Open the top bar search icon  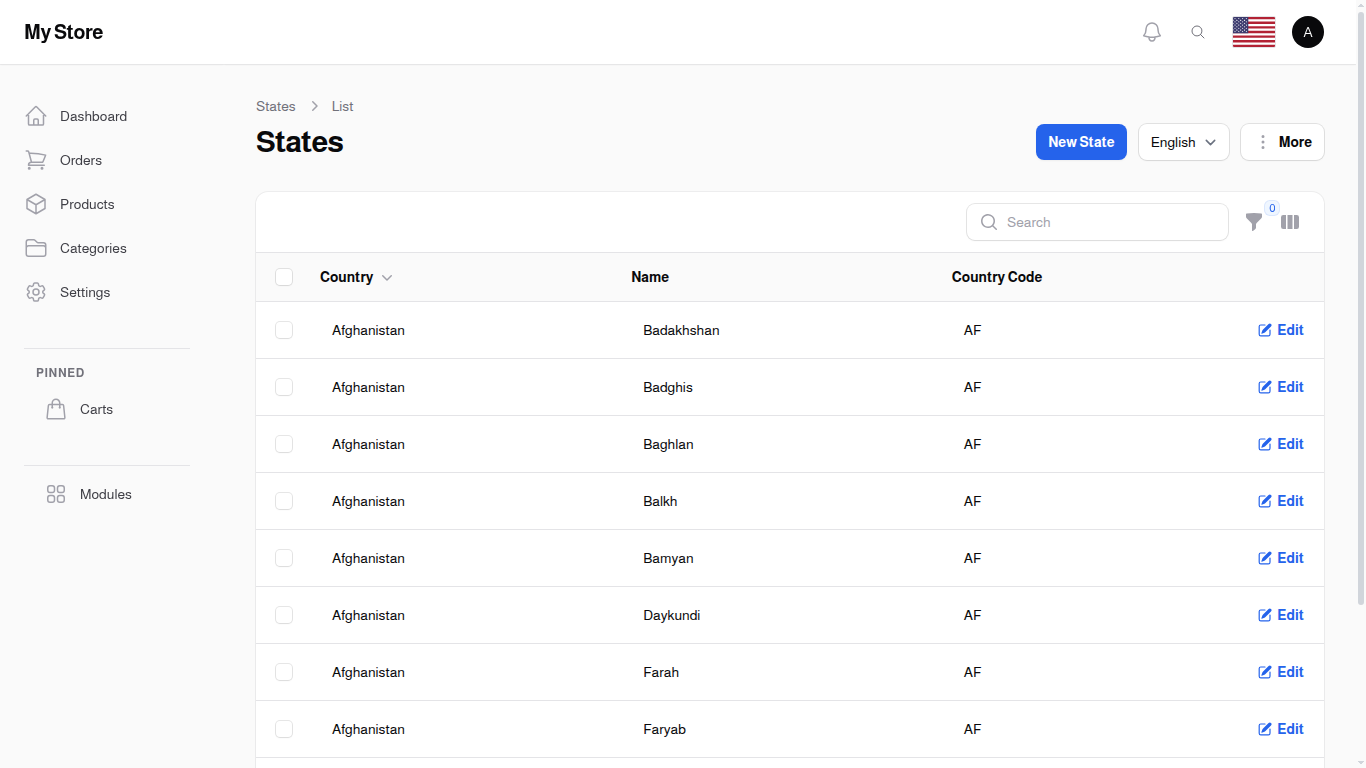[x=1198, y=31]
